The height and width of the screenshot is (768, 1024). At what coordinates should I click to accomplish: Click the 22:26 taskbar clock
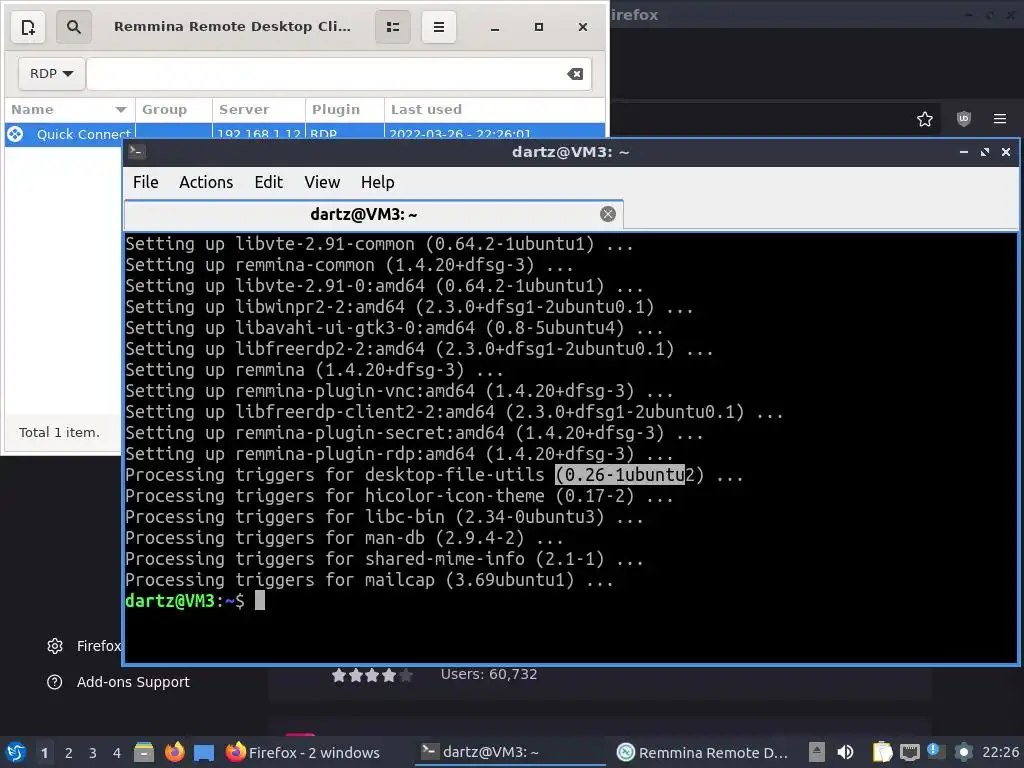tap(1000, 752)
